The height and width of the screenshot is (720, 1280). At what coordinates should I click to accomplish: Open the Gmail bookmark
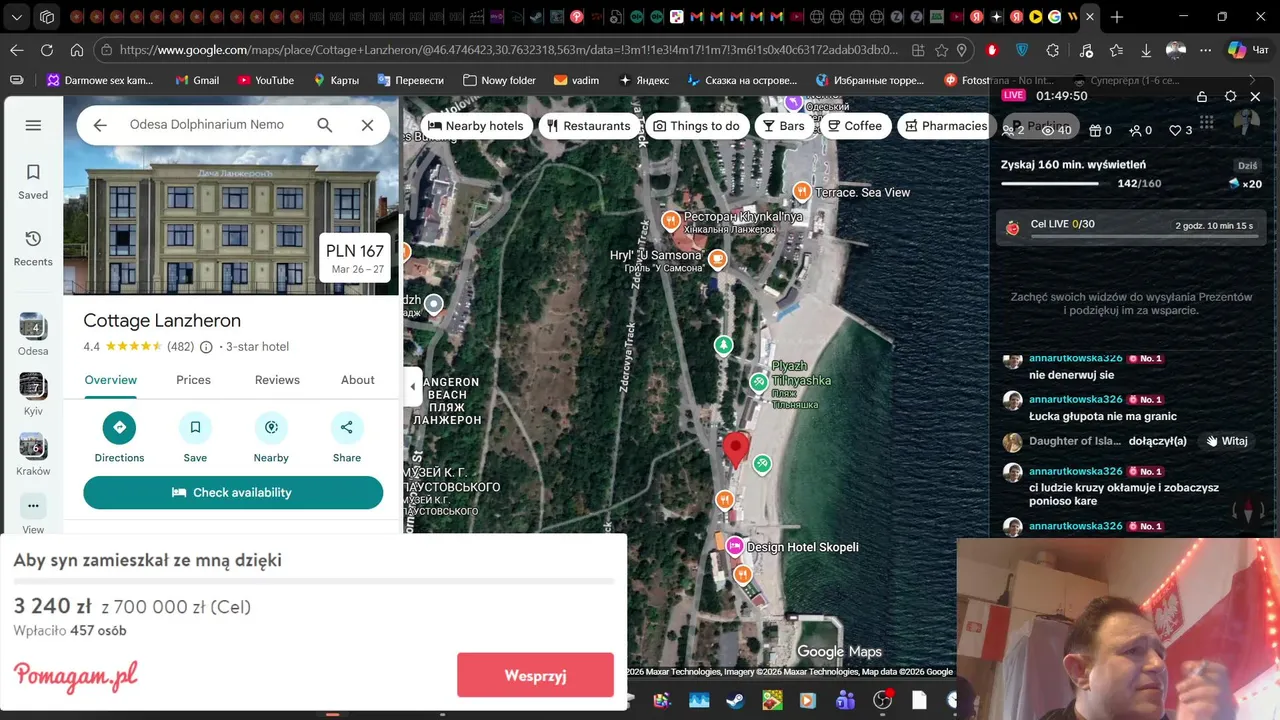pos(196,80)
